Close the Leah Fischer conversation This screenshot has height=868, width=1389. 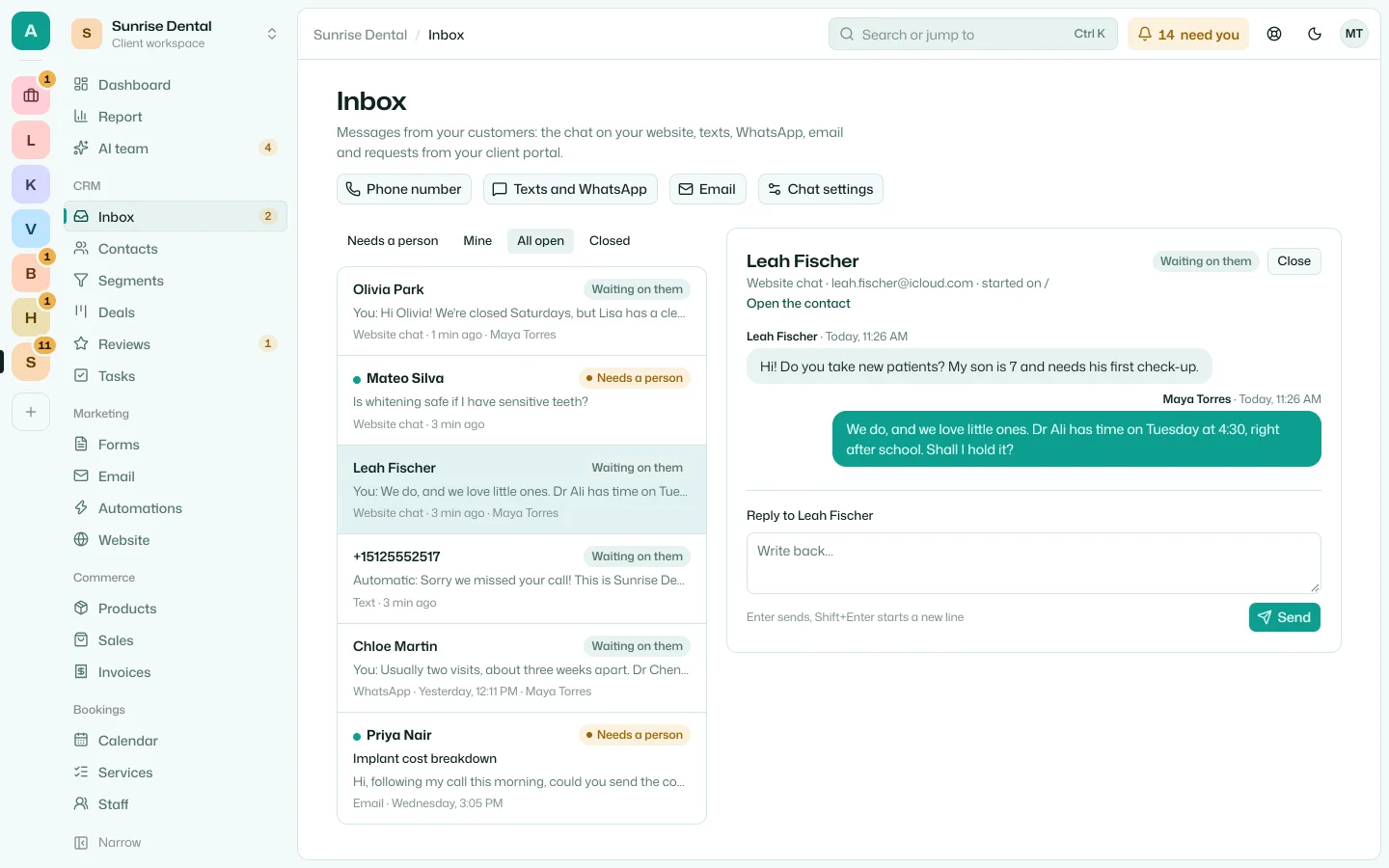tap(1294, 261)
